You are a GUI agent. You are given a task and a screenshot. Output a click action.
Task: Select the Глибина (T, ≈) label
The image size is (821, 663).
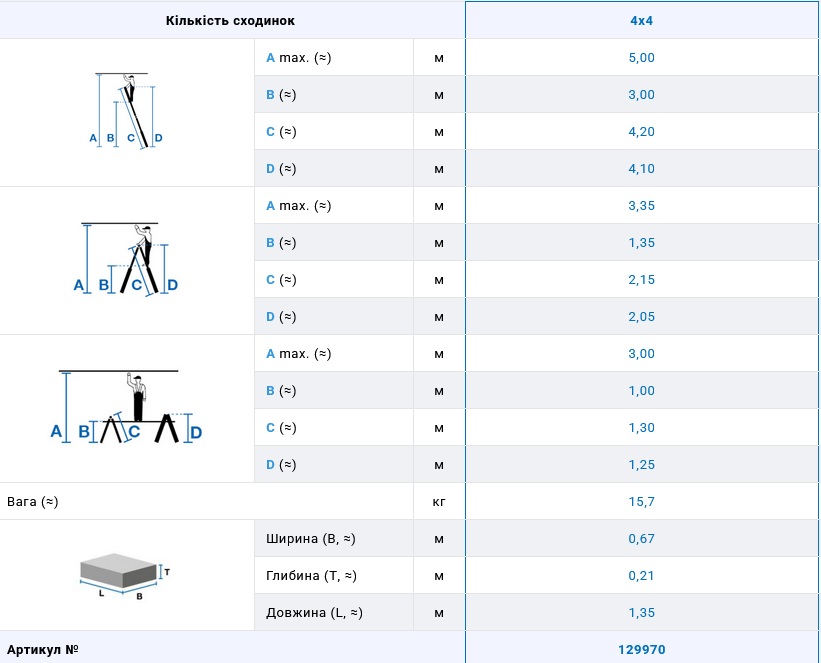[312, 575]
